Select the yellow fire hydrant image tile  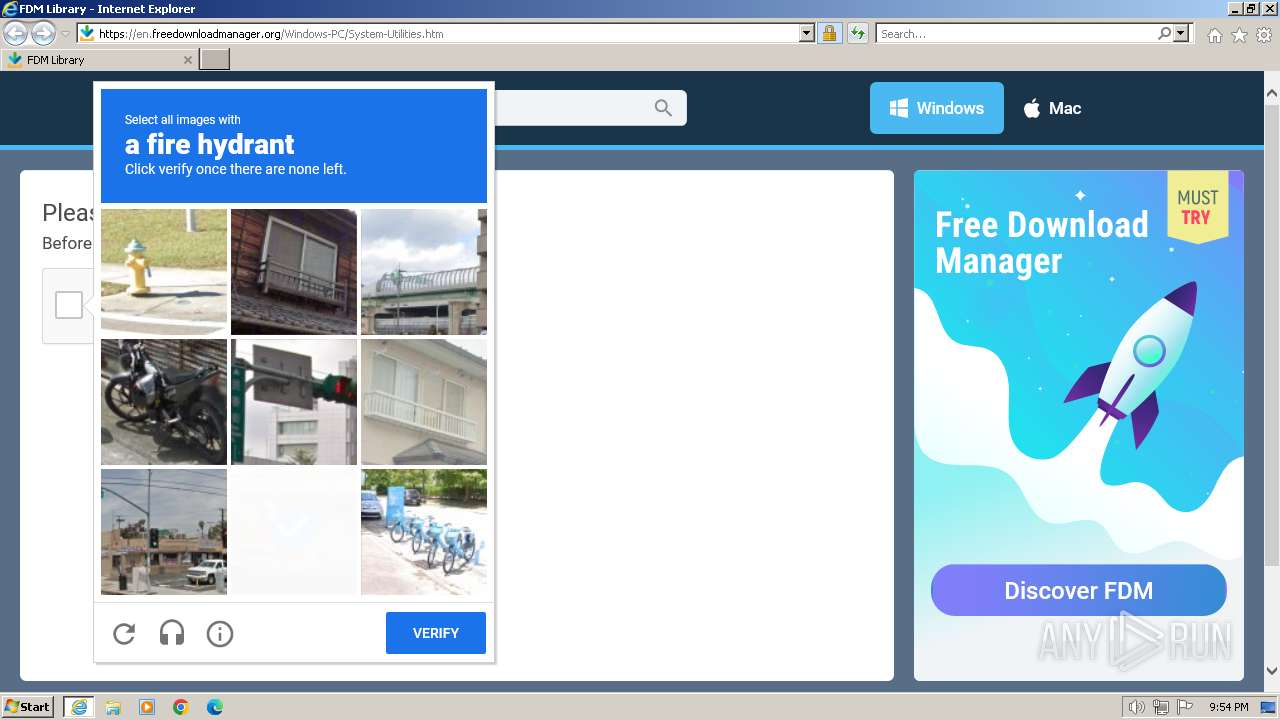tap(164, 271)
